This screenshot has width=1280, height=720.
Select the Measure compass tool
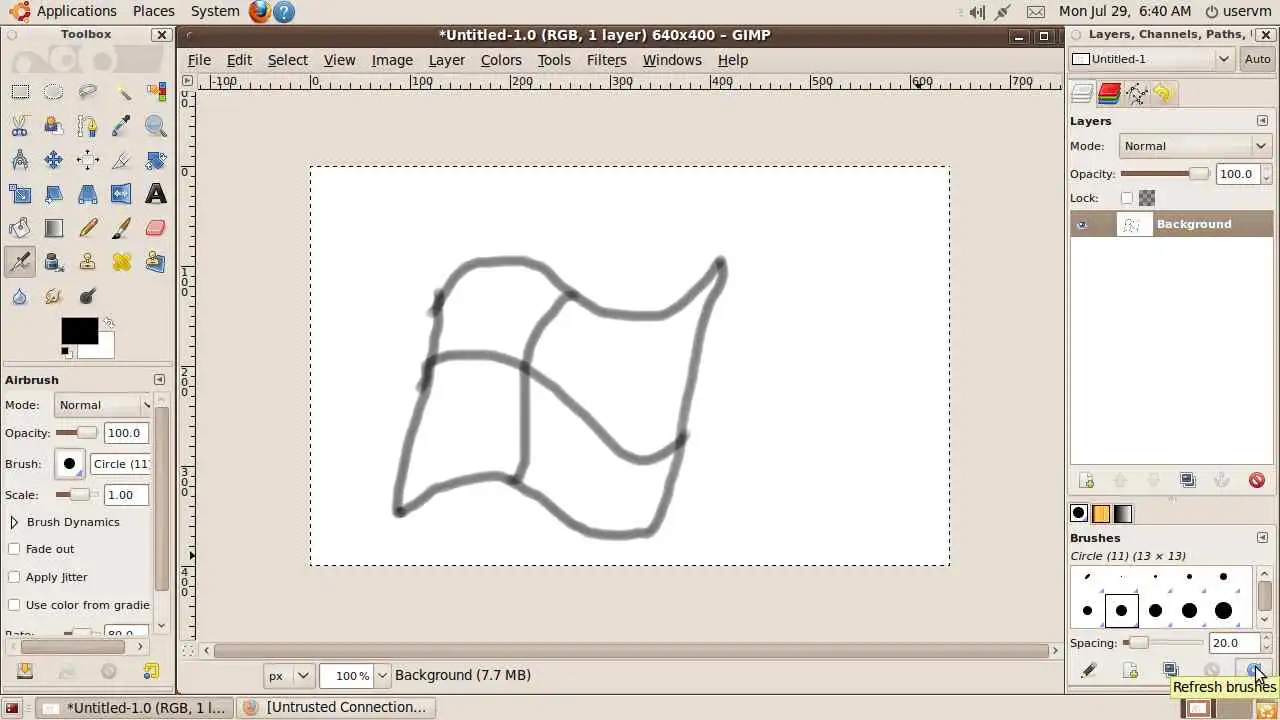[20, 160]
